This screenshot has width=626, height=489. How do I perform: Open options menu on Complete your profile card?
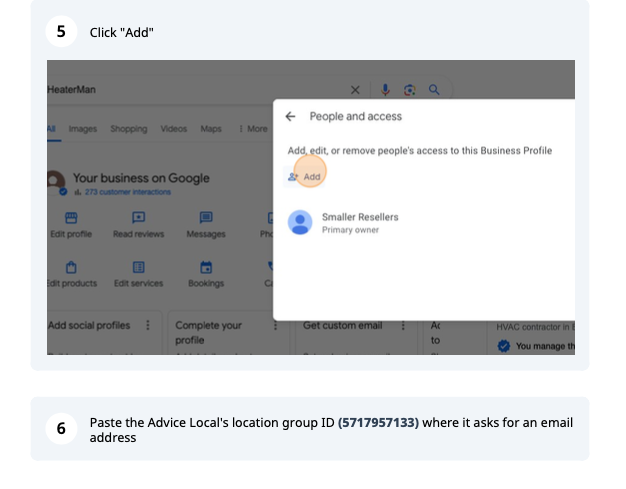coord(275,326)
